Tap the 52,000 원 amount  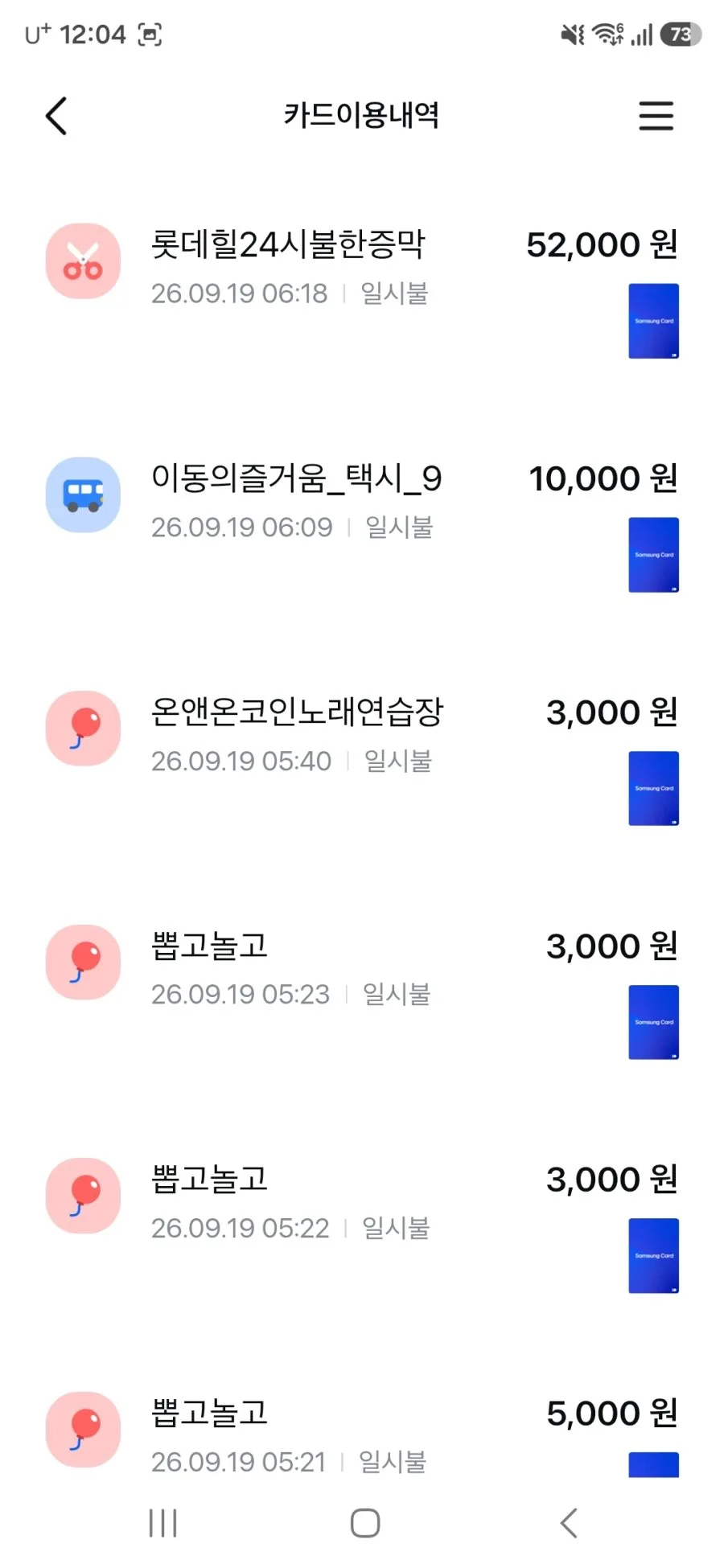pyautogui.click(x=602, y=244)
